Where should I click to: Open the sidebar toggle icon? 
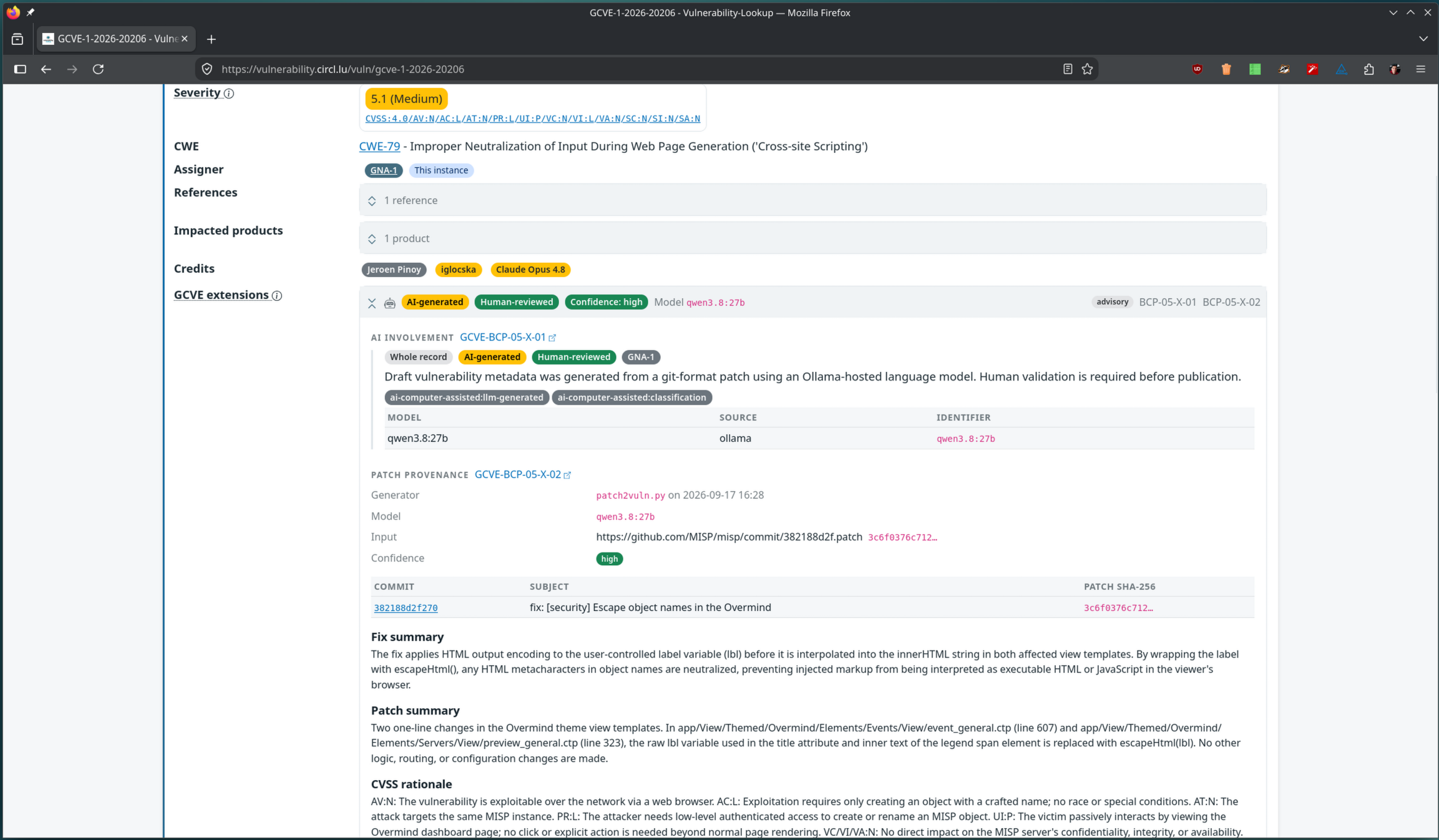click(x=20, y=69)
